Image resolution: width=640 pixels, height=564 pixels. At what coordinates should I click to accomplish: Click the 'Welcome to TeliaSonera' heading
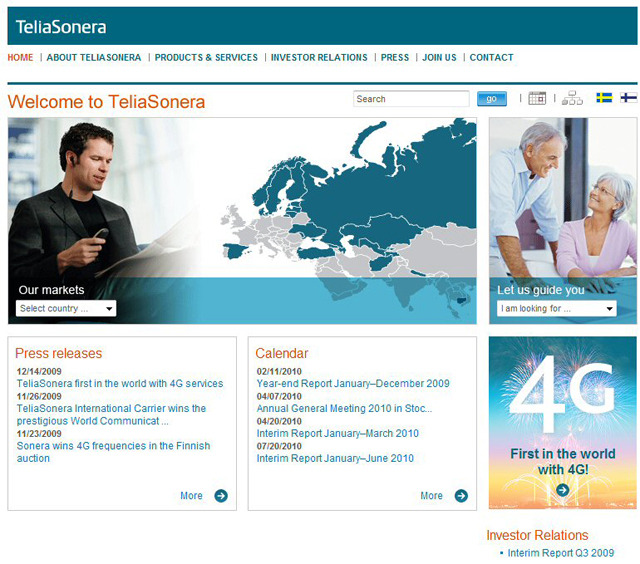tap(106, 102)
